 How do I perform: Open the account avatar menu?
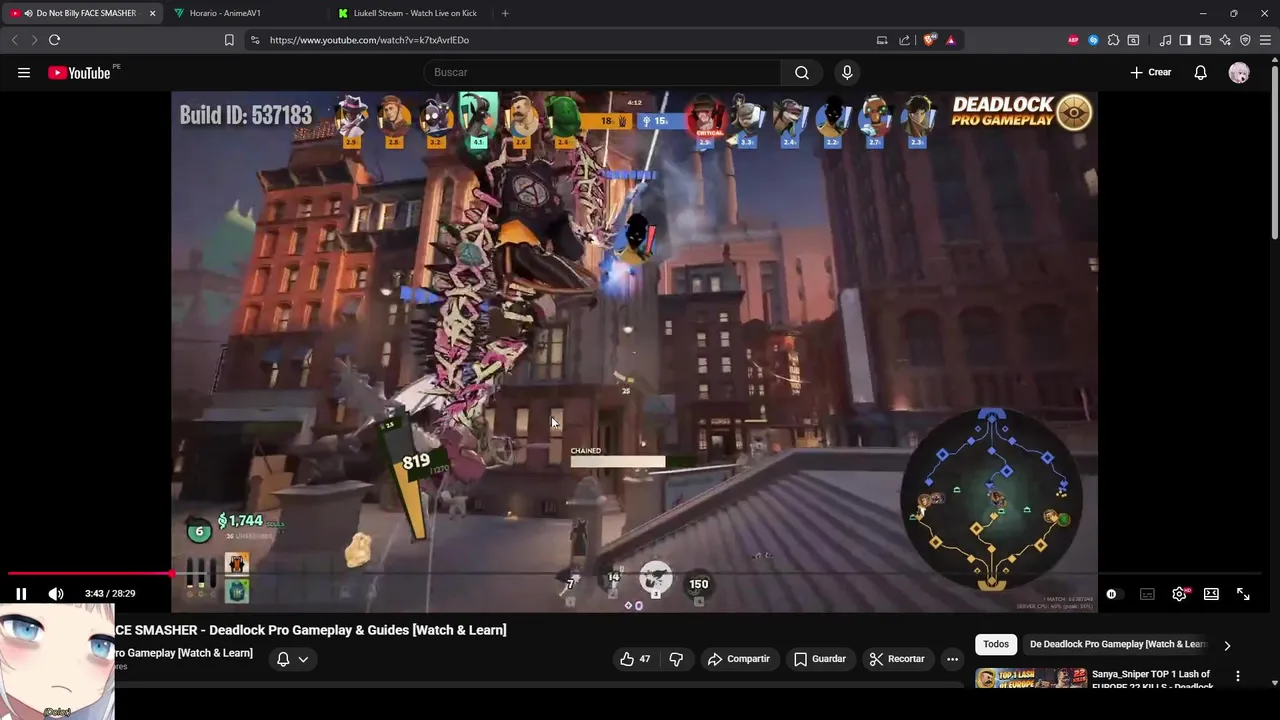coord(1239,72)
